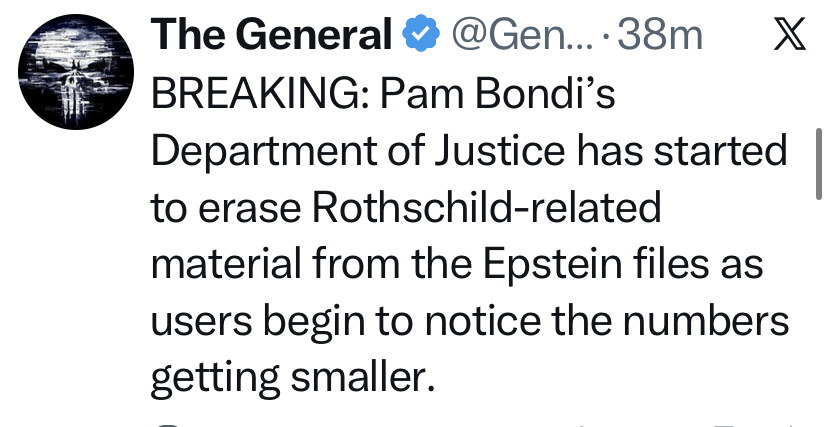This screenshot has width=828, height=427.
Task: Tap the word "Rothschild-related" in the post
Action: [489, 208]
